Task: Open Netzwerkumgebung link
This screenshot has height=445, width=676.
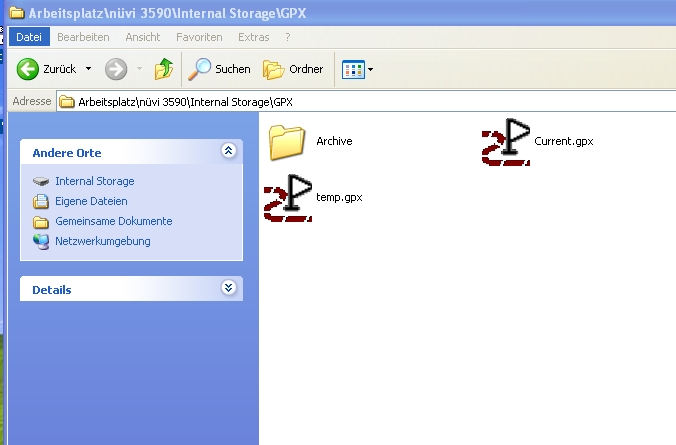Action: (x=102, y=241)
